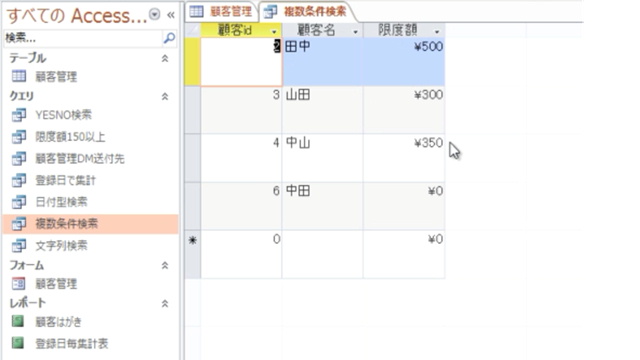
Task: Open the YESNO検索 query icon
Action: point(19,115)
